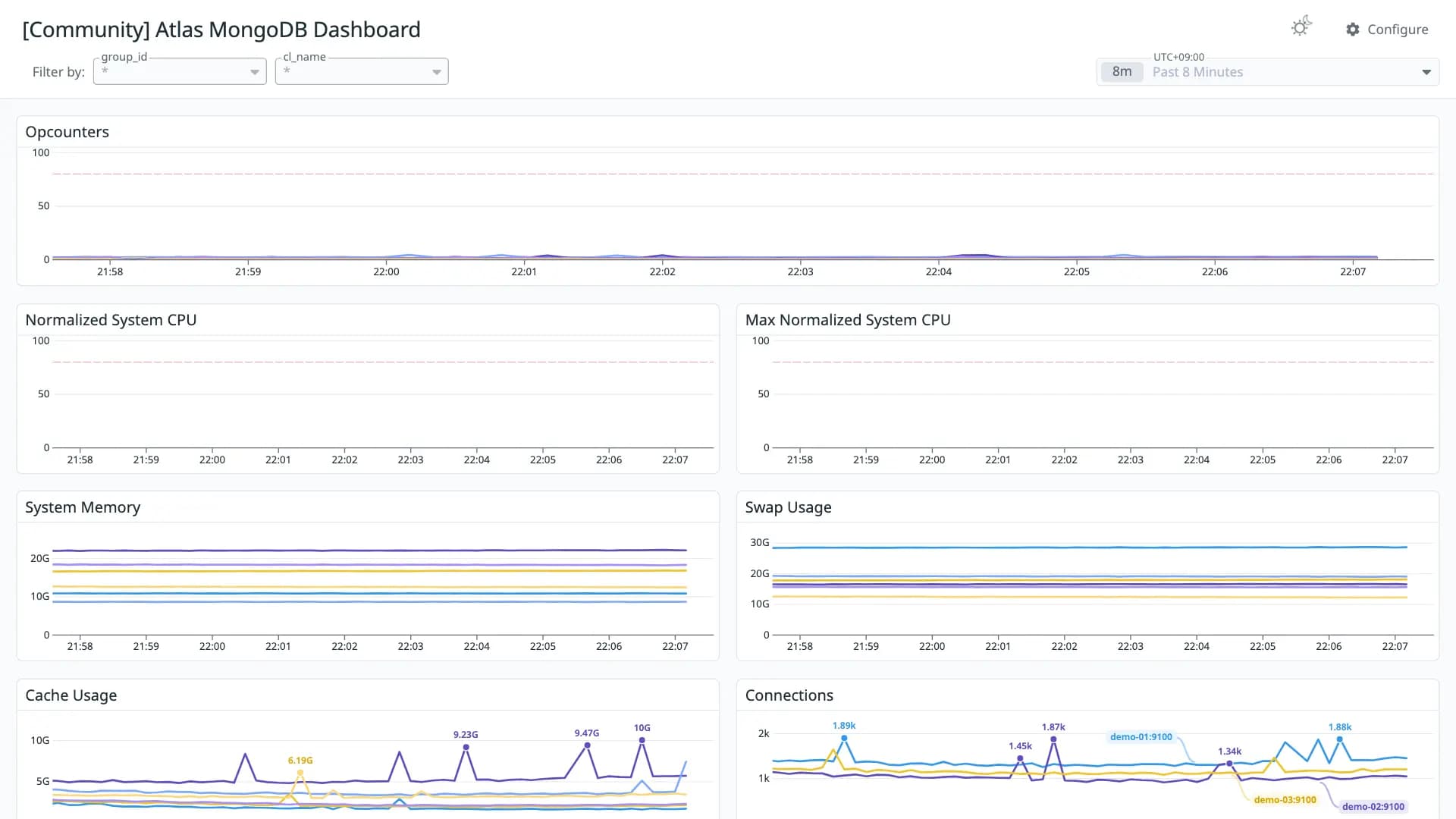Click the System Memory widget title
This screenshot has width=1456, height=819.
(83, 507)
